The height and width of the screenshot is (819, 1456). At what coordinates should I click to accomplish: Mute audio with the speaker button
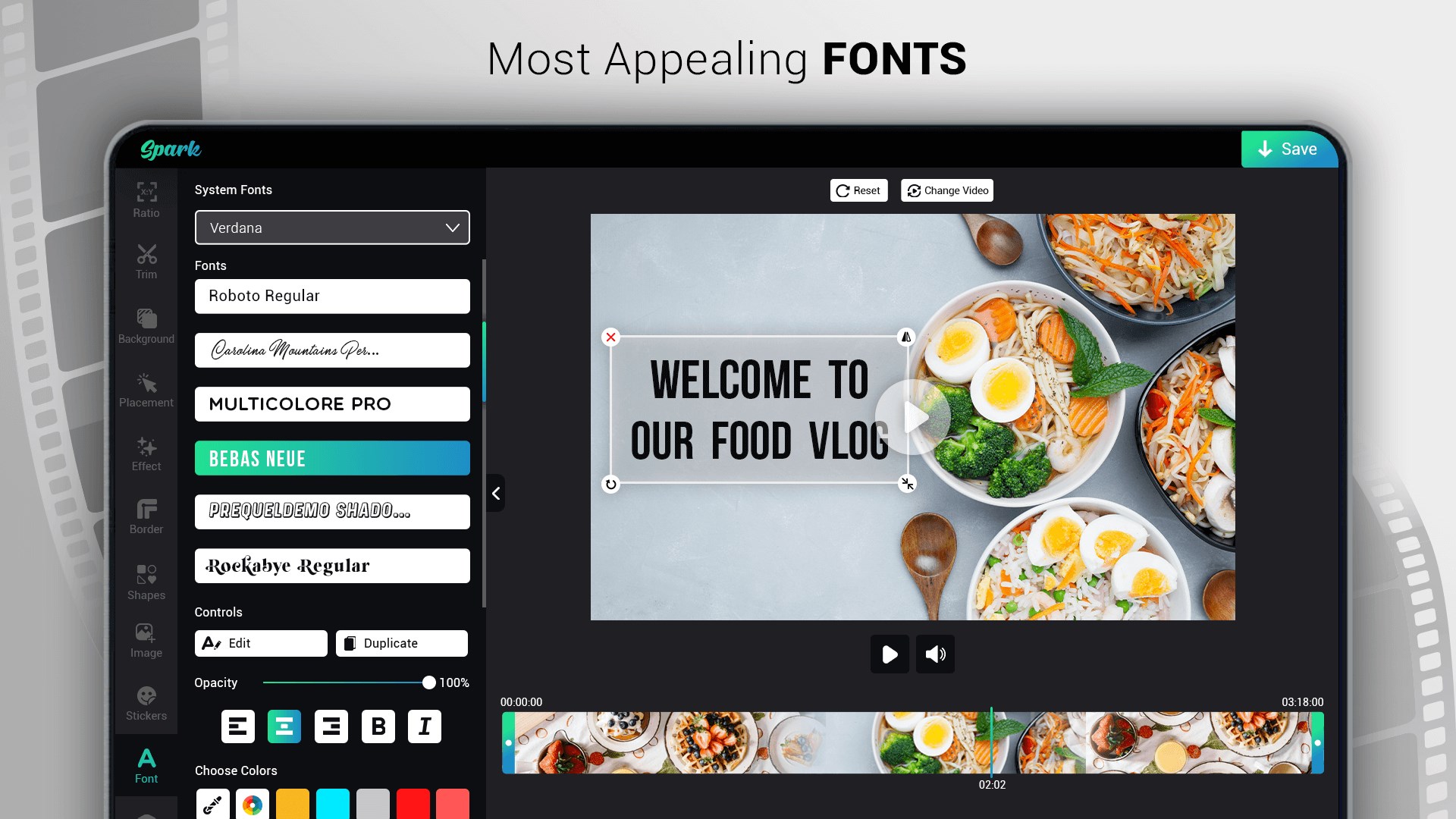pos(935,654)
